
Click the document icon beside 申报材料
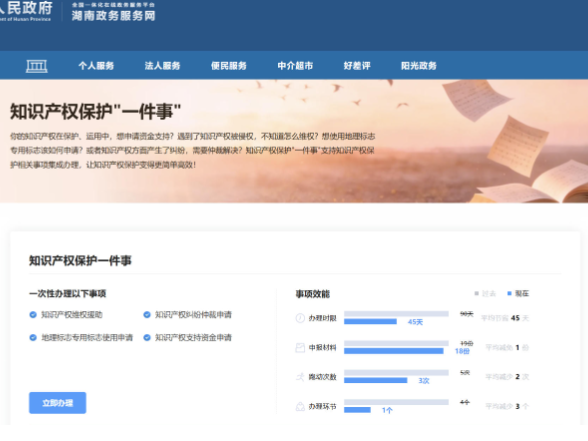[300, 348]
